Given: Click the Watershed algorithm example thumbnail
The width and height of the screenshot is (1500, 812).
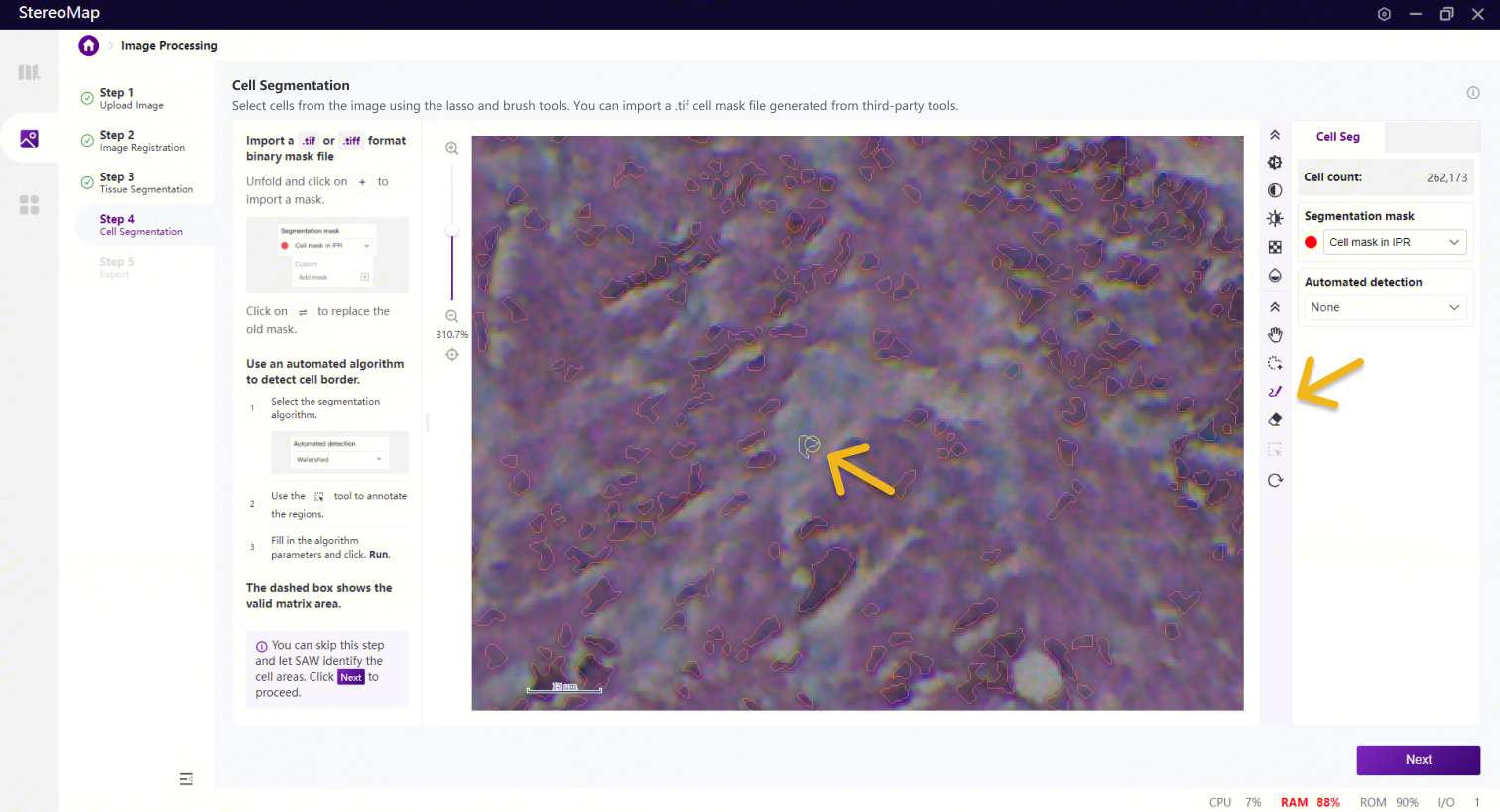Looking at the screenshot, I should click(x=339, y=452).
